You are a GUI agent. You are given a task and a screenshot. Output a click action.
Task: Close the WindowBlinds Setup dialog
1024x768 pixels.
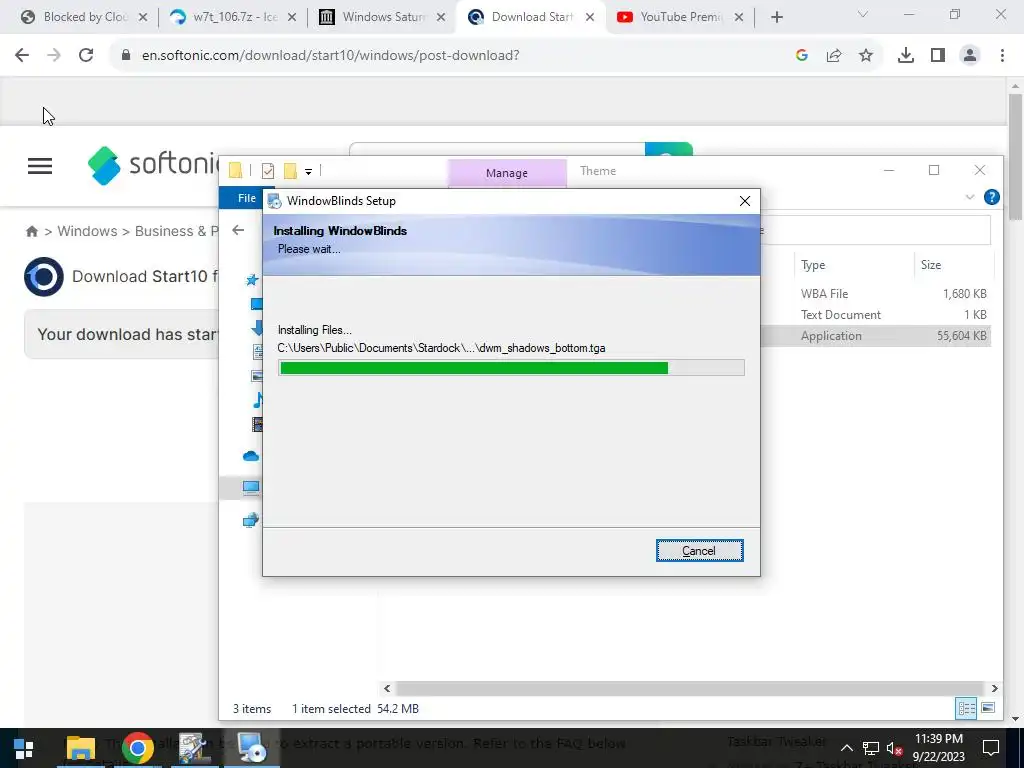(744, 201)
